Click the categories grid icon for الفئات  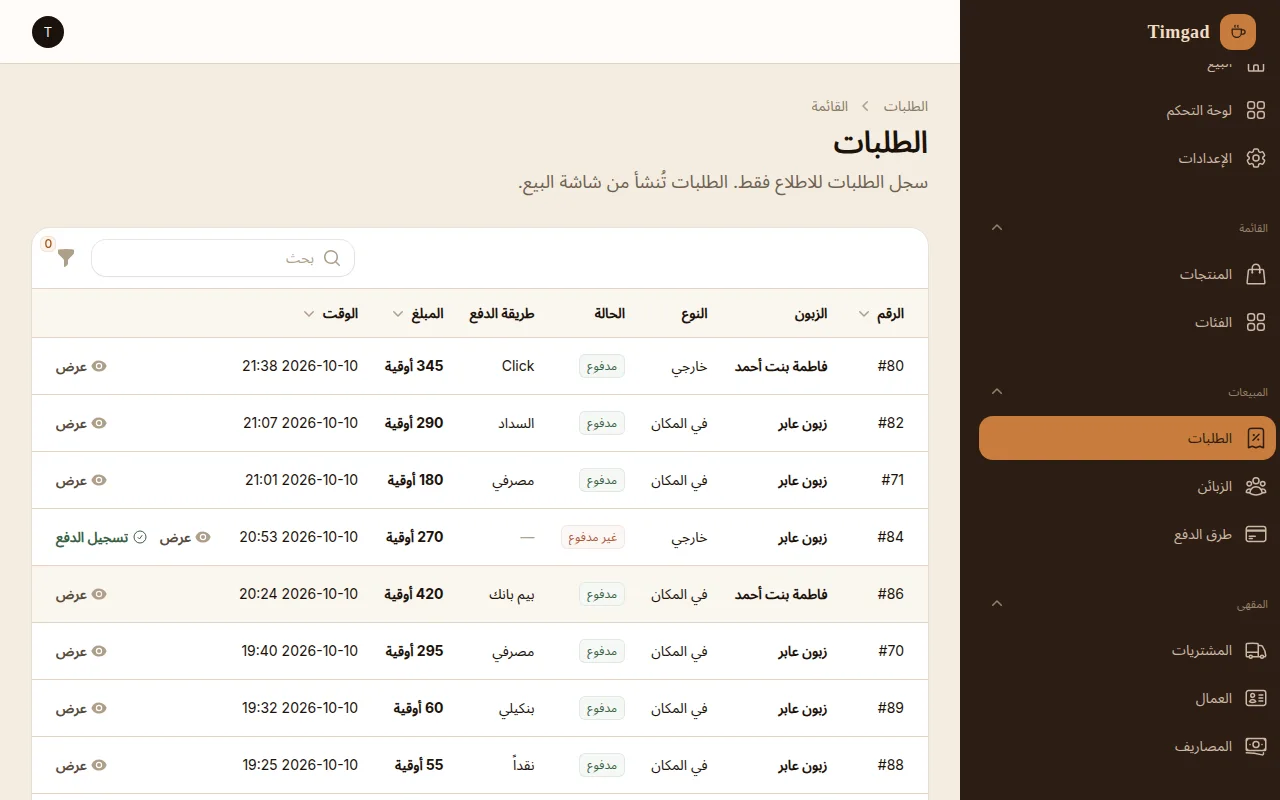click(x=1256, y=322)
